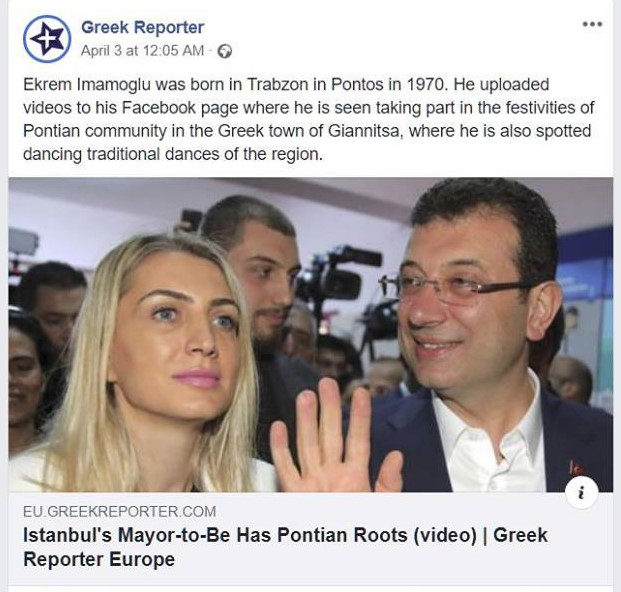Click the info 'i' icon on preview
Viewport: 621px width, 592px height.
pyautogui.click(x=581, y=493)
